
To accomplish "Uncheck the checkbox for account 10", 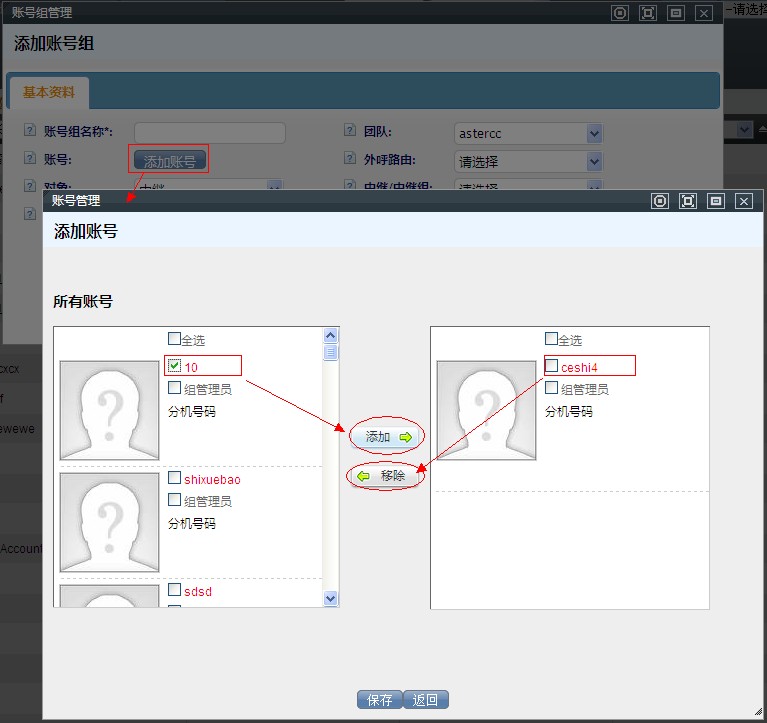I will [x=175, y=366].
